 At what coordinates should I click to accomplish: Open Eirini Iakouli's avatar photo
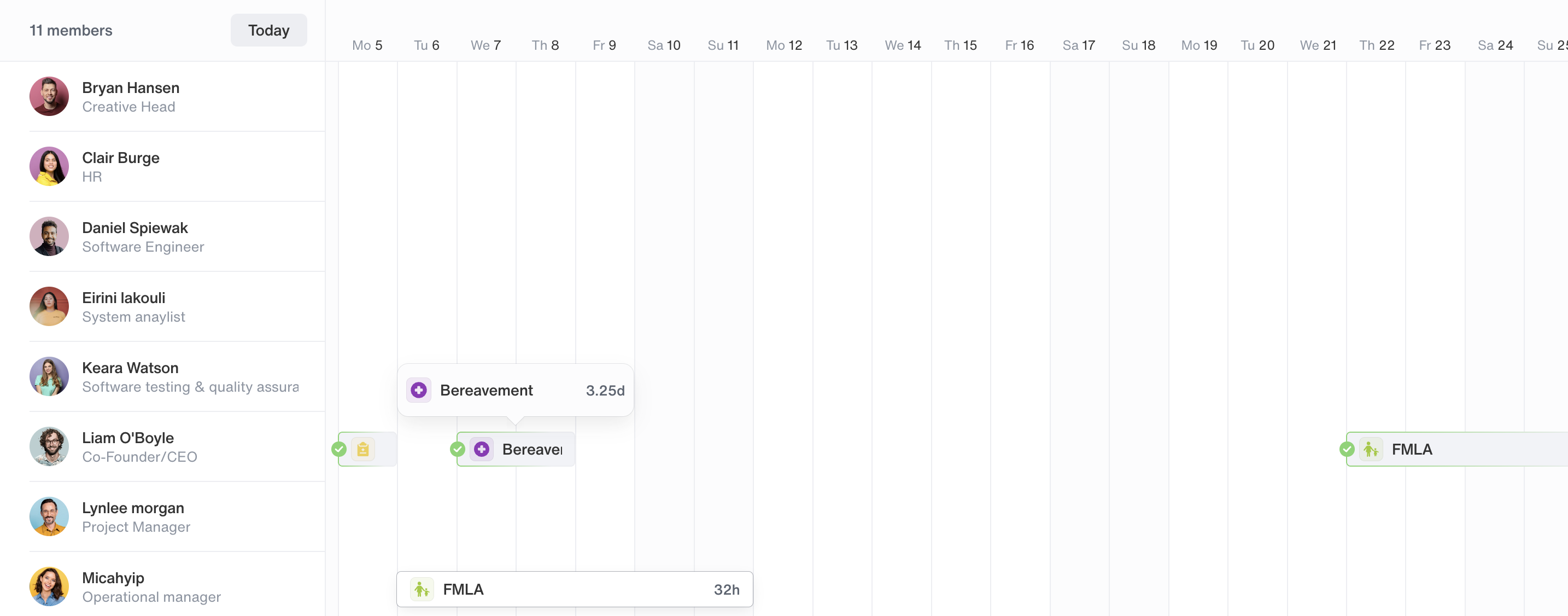click(x=49, y=306)
